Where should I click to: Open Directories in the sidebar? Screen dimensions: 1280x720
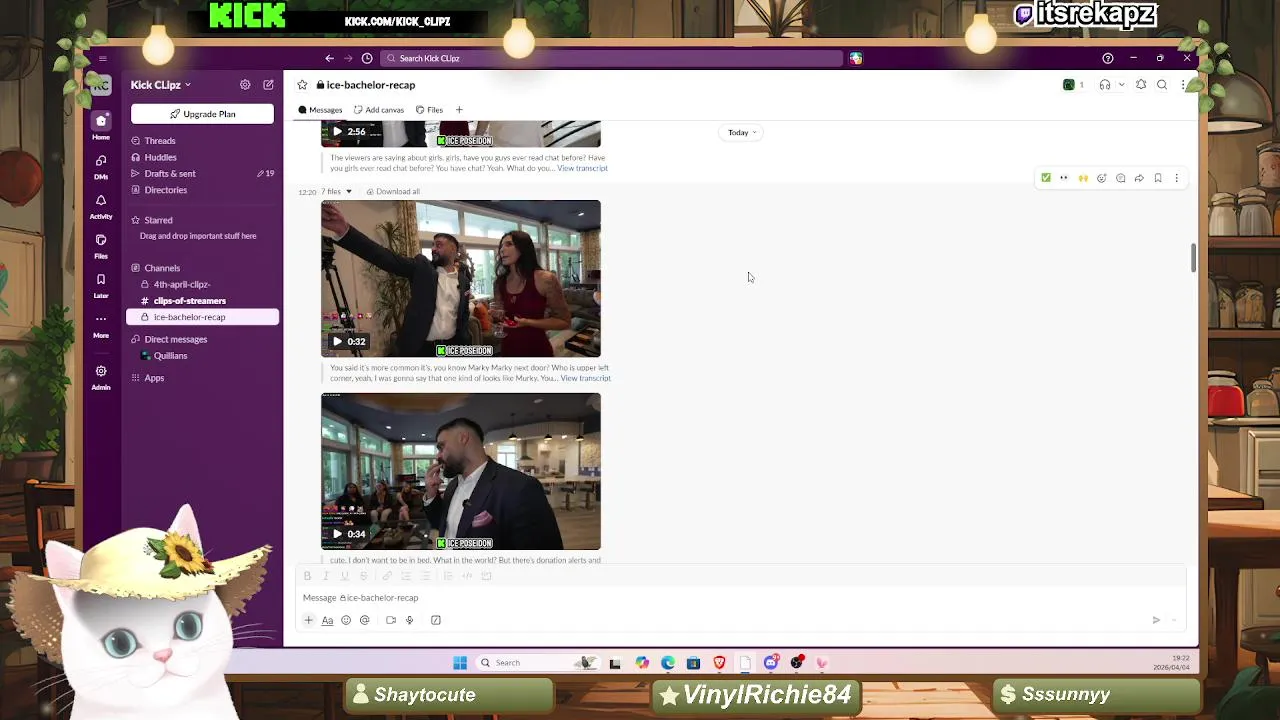[165, 189]
